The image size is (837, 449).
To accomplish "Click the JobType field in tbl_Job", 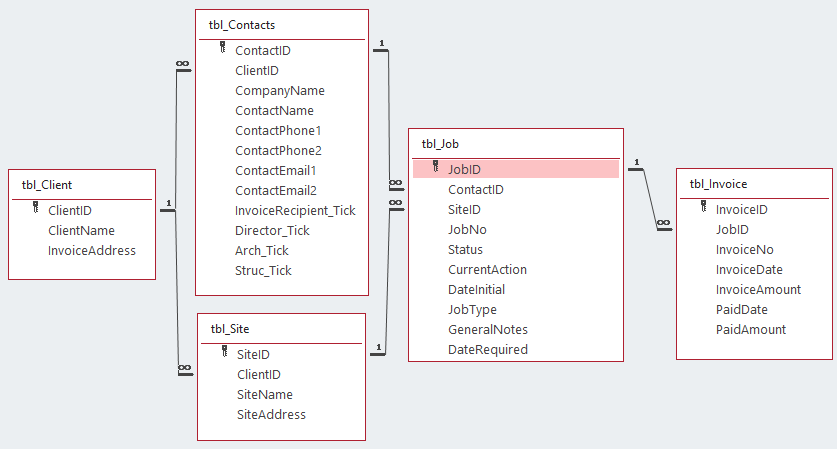I will 472,309.
